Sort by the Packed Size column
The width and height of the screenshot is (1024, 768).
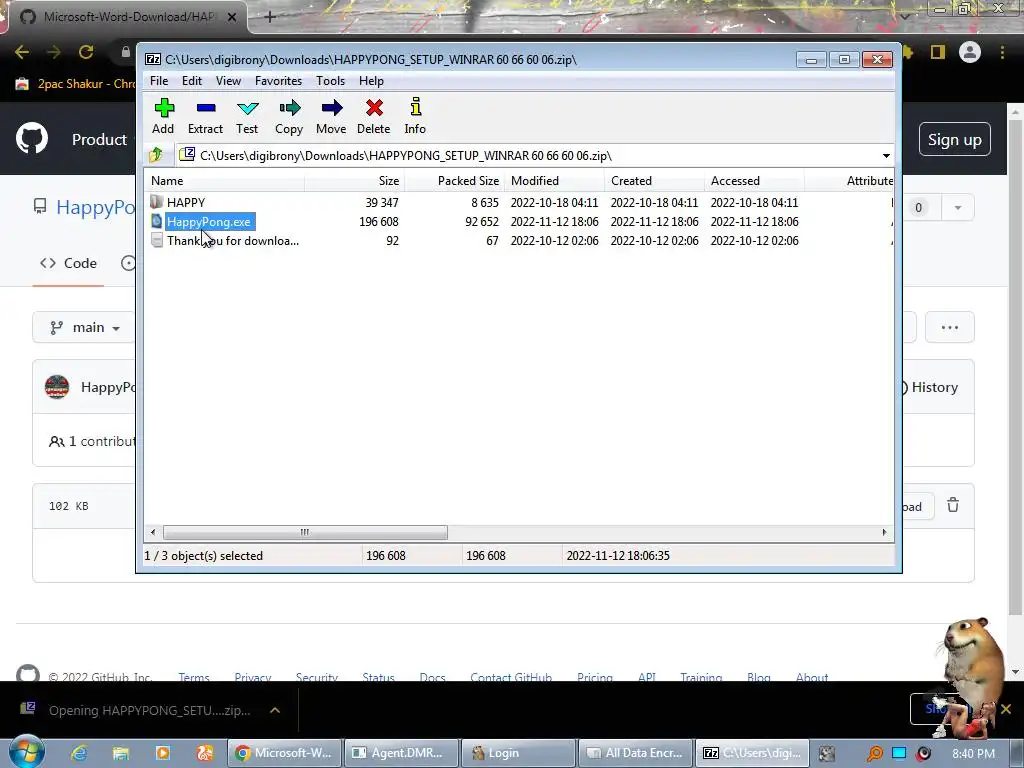coord(455,181)
